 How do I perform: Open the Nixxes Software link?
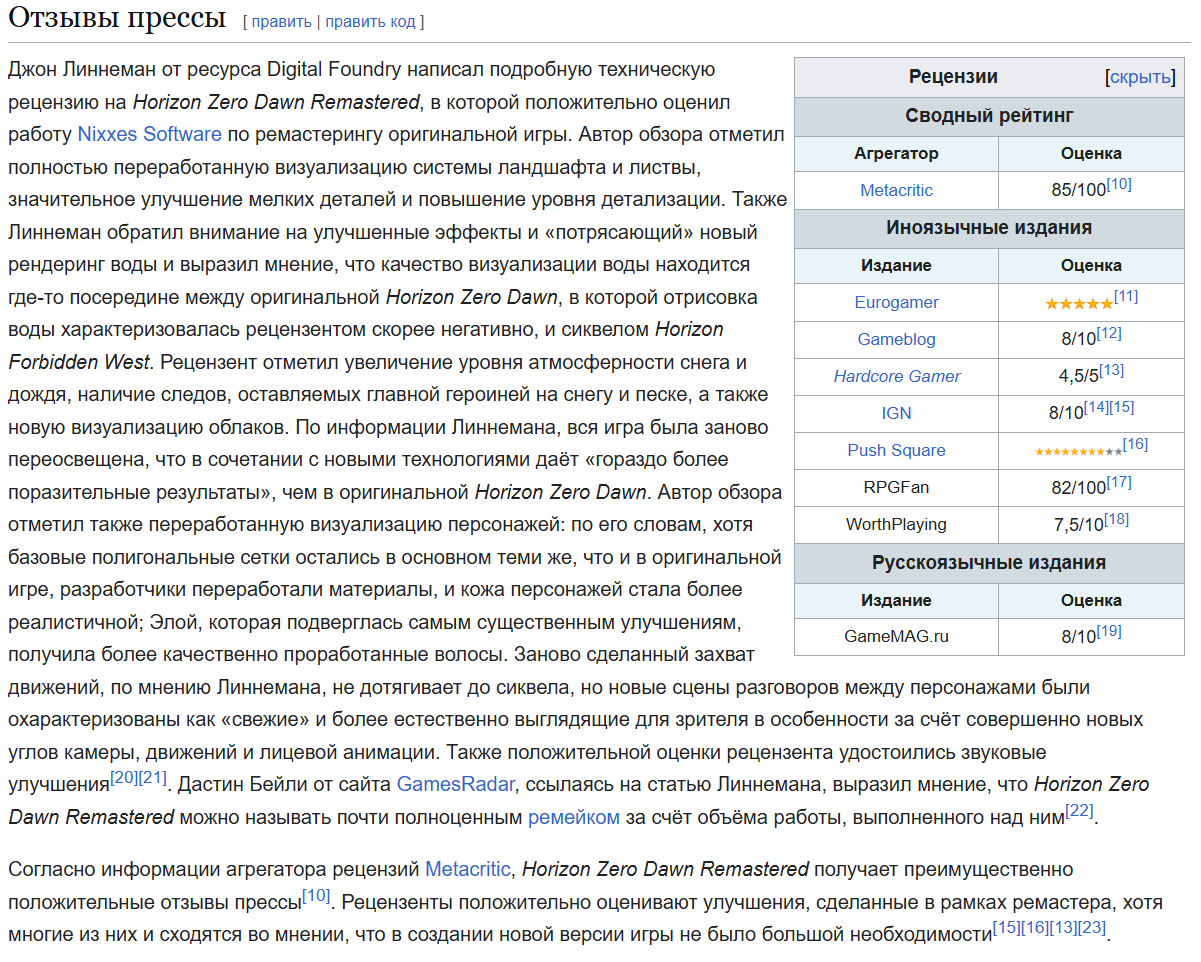pyautogui.click(x=149, y=134)
